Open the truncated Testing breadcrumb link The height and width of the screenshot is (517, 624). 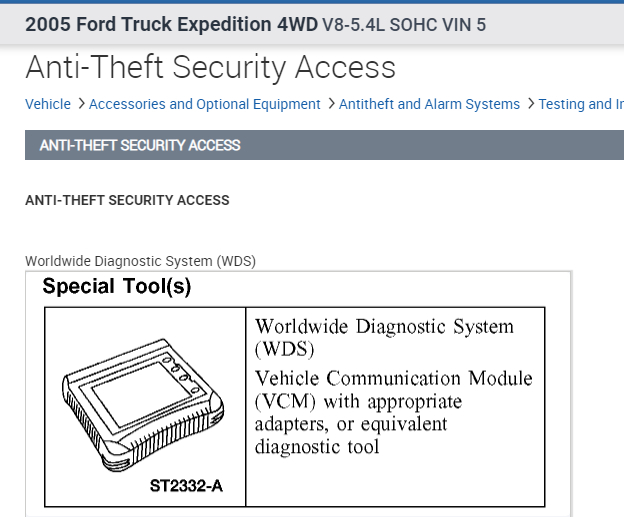580,104
